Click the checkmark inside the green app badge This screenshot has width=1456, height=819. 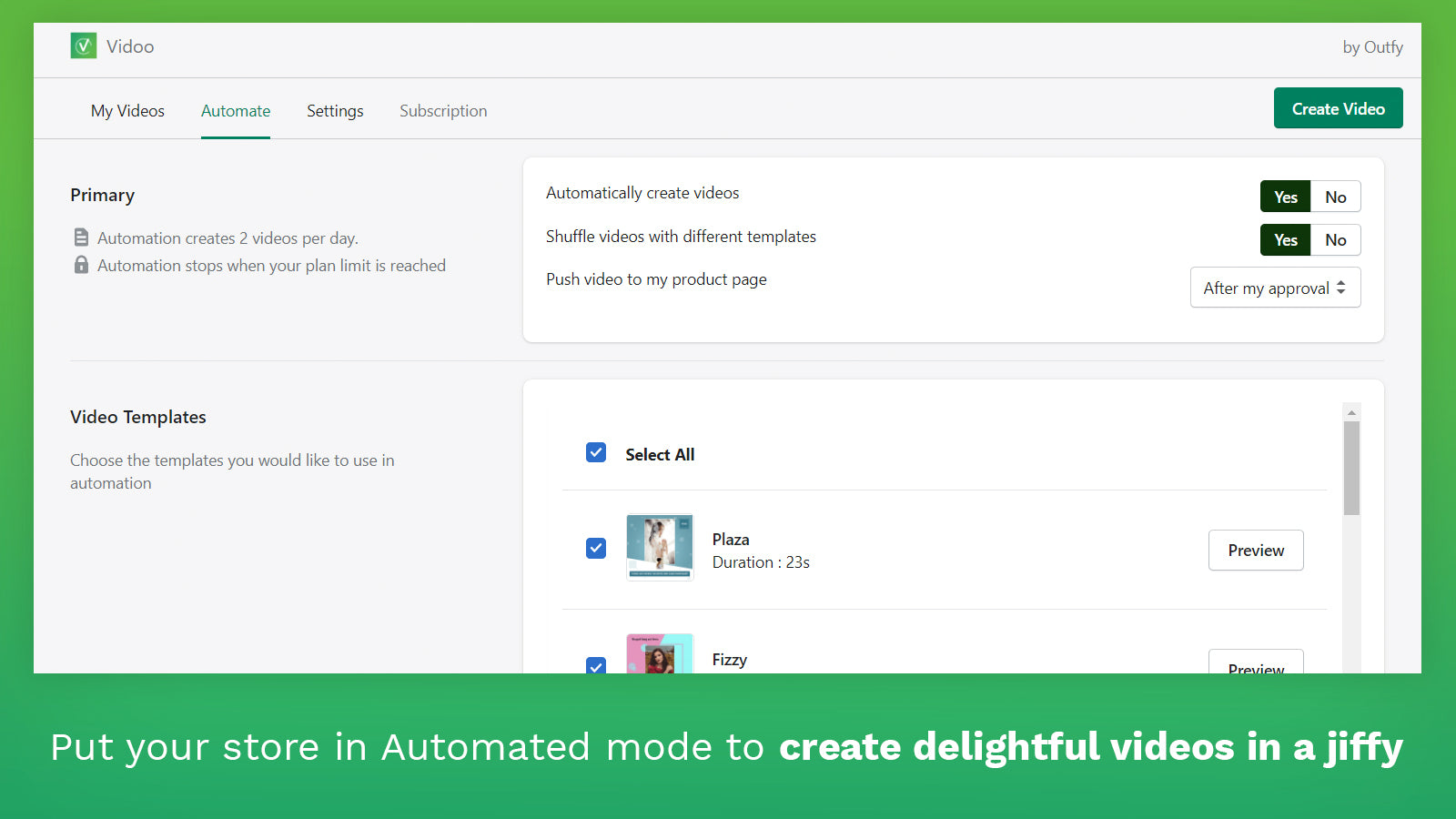point(83,45)
